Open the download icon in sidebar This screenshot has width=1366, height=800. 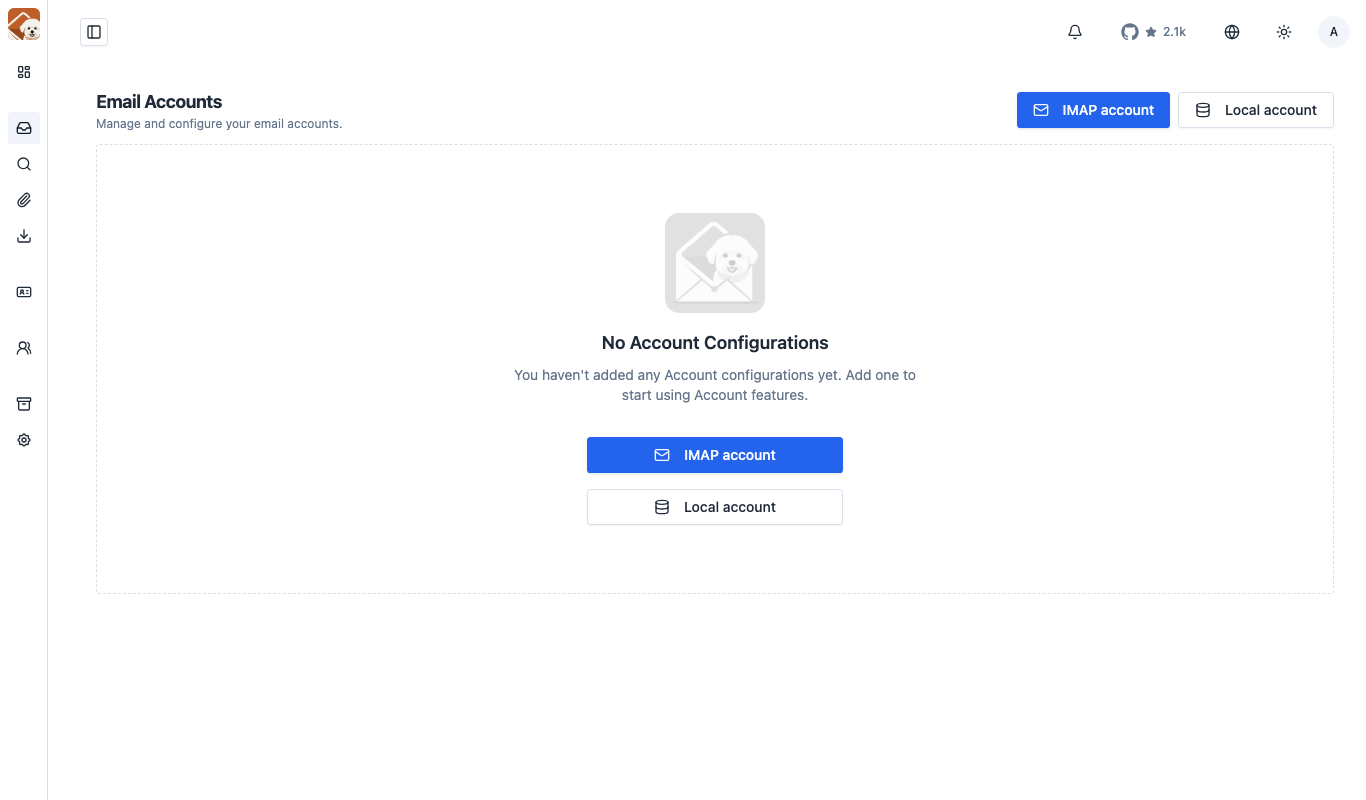pos(24,236)
